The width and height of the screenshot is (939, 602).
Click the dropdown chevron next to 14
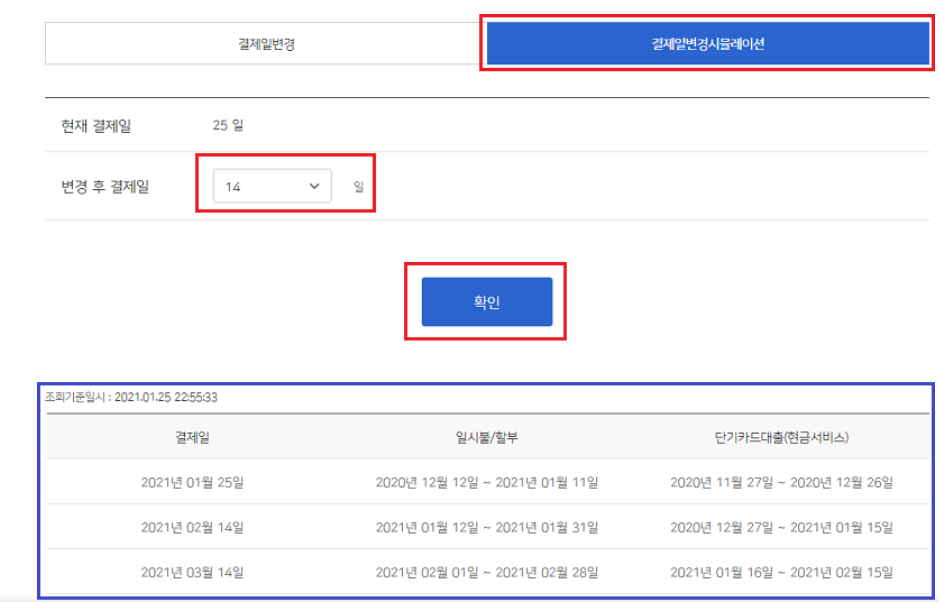pyautogui.click(x=315, y=185)
